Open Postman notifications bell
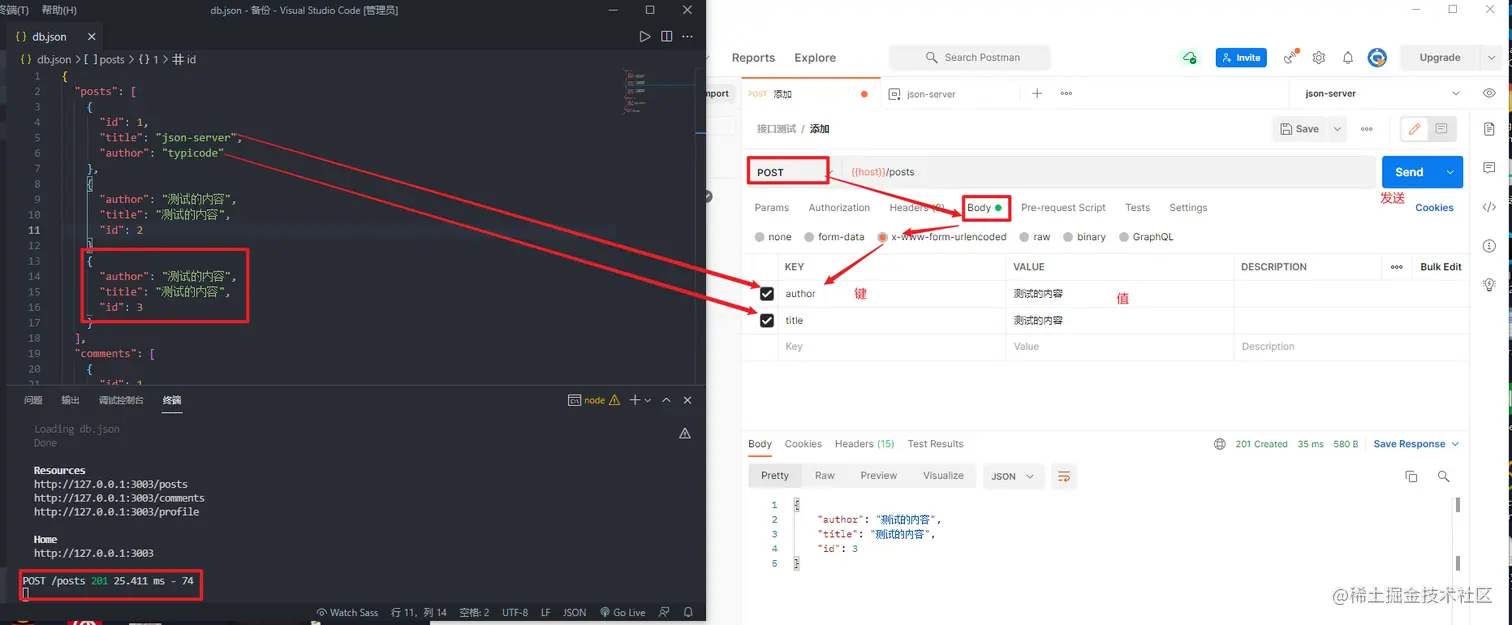The image size is (1512, 625). point(1348,58)
